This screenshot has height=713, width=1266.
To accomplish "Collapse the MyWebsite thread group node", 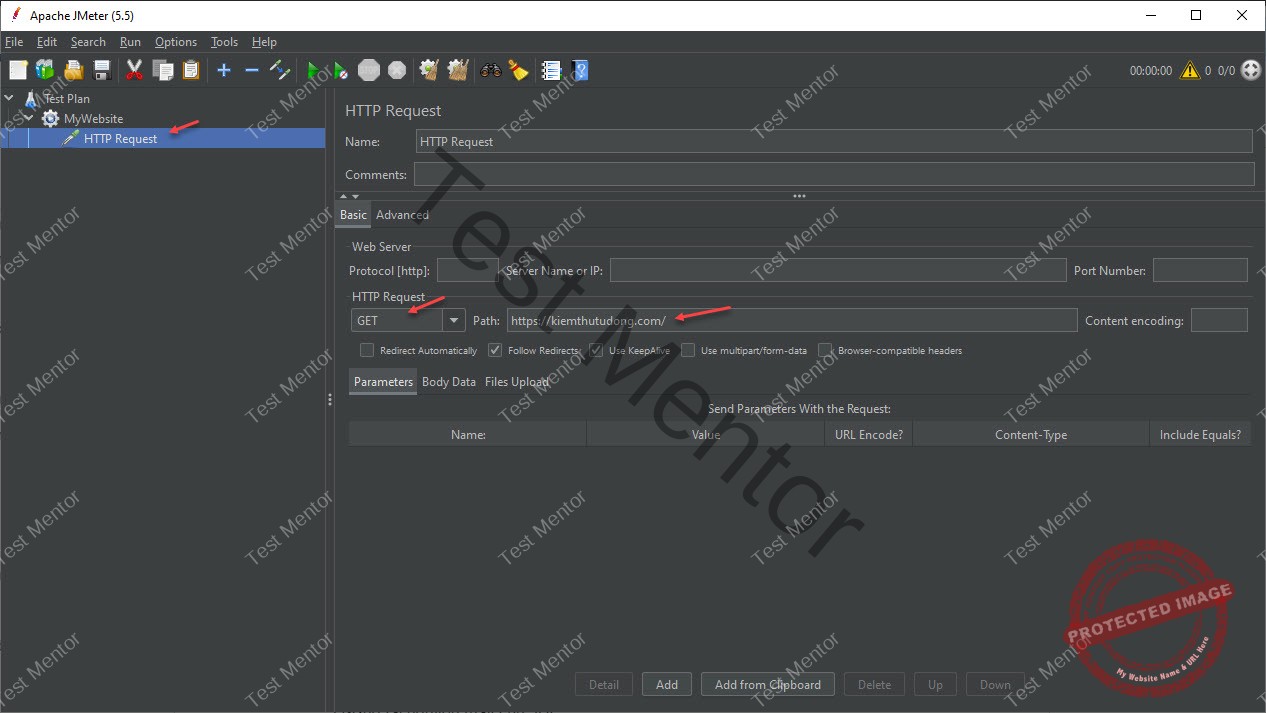I will 29,118.
